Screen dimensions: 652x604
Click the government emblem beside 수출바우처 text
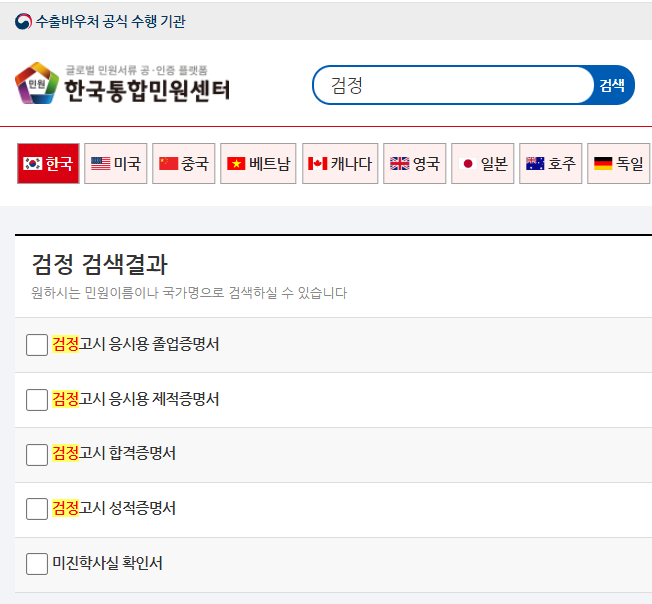click(x=23, y=21)
